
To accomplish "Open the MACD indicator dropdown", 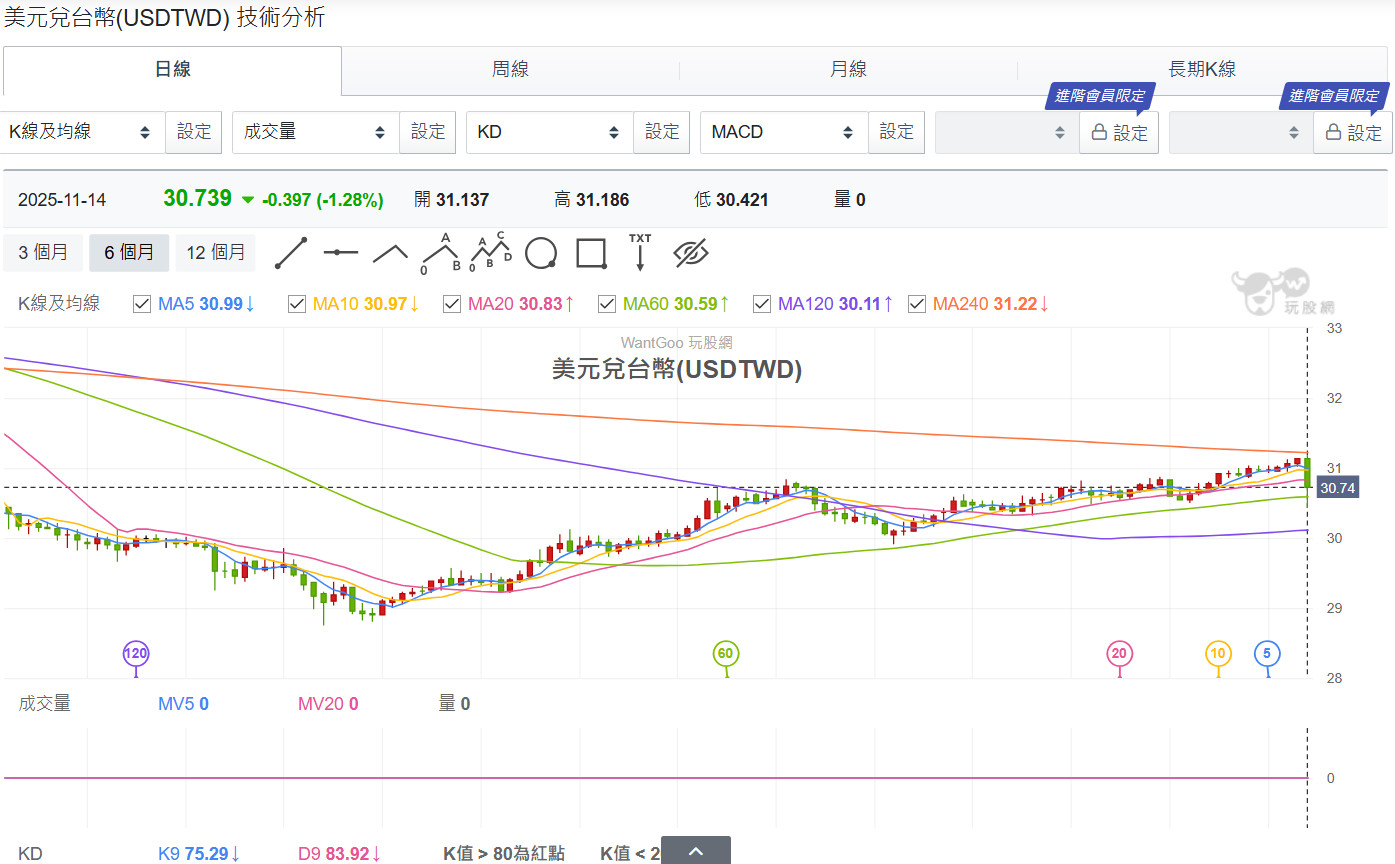I will pos(783,131).
